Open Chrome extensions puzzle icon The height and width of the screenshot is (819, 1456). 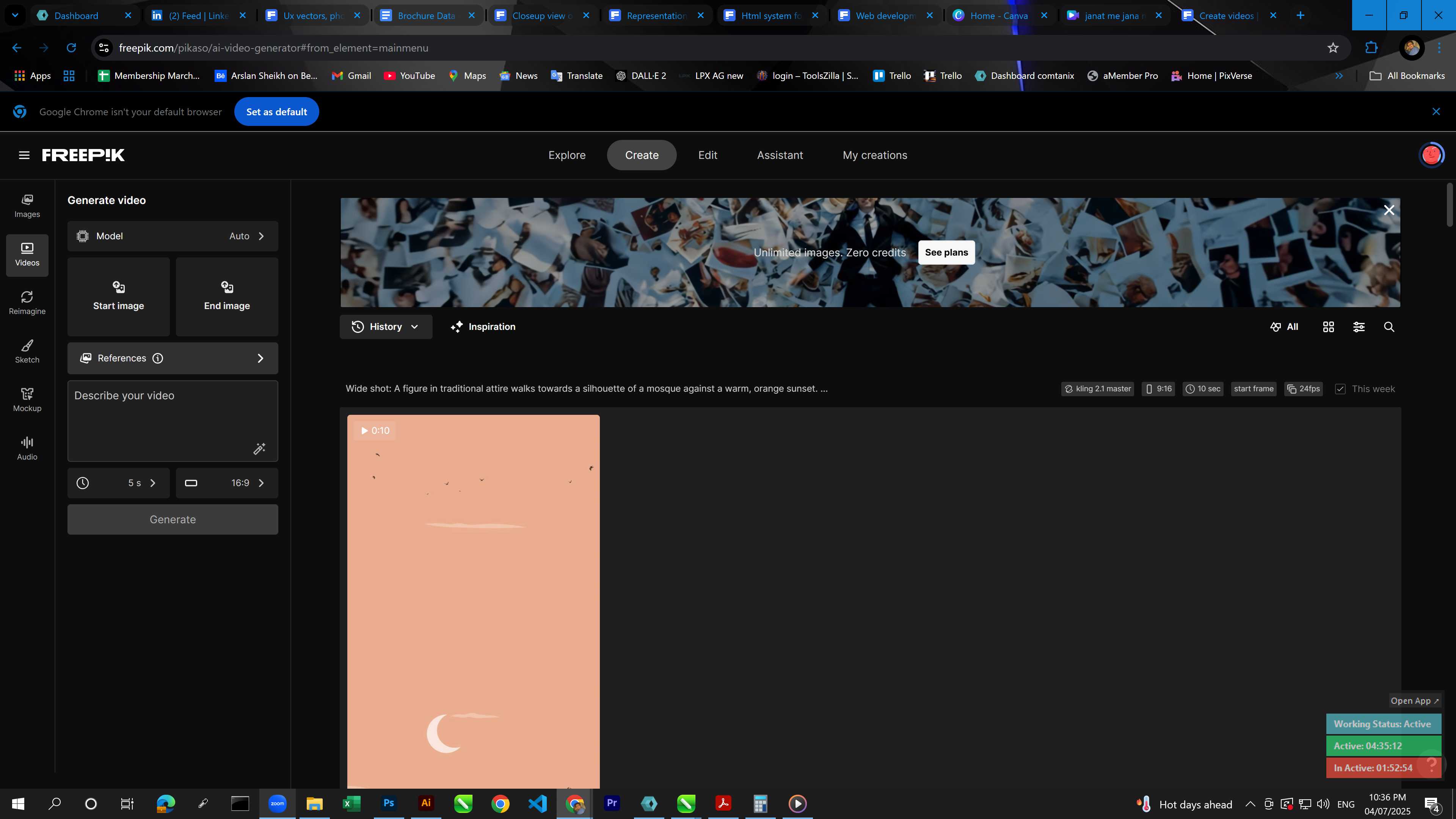[x=1371, y=48]
